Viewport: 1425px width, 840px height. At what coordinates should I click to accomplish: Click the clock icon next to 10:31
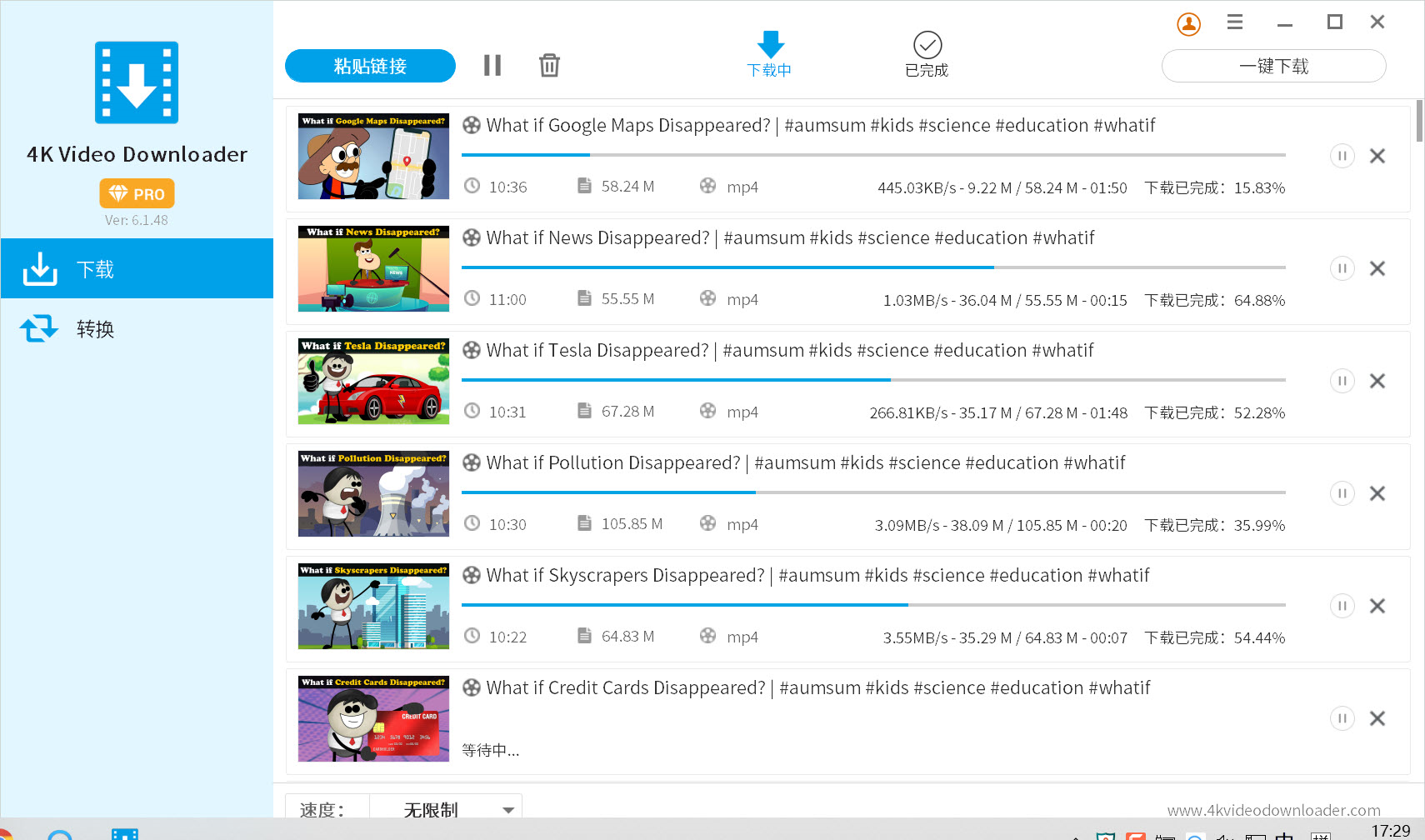click(x=472, y=411)
